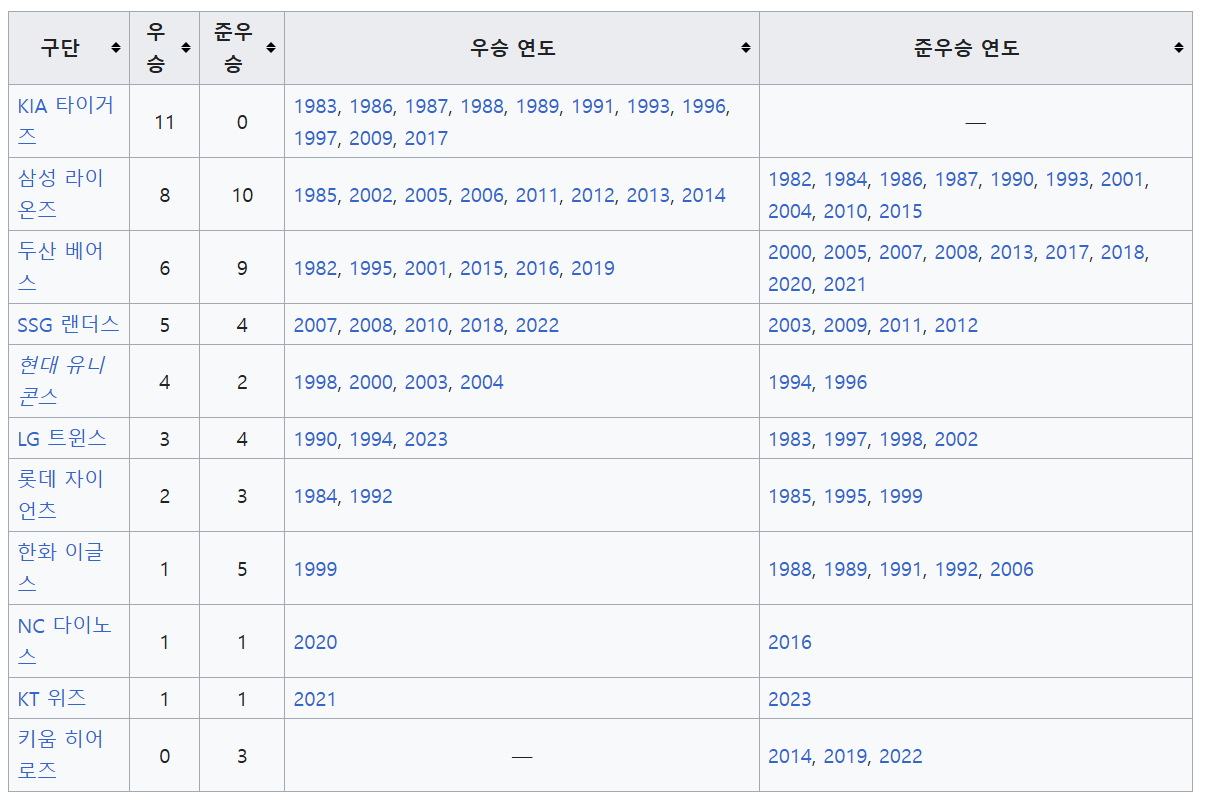Click the 우승 연도 column header text
The height and width of the screenshot is (803, 1205).
[513, 48]
